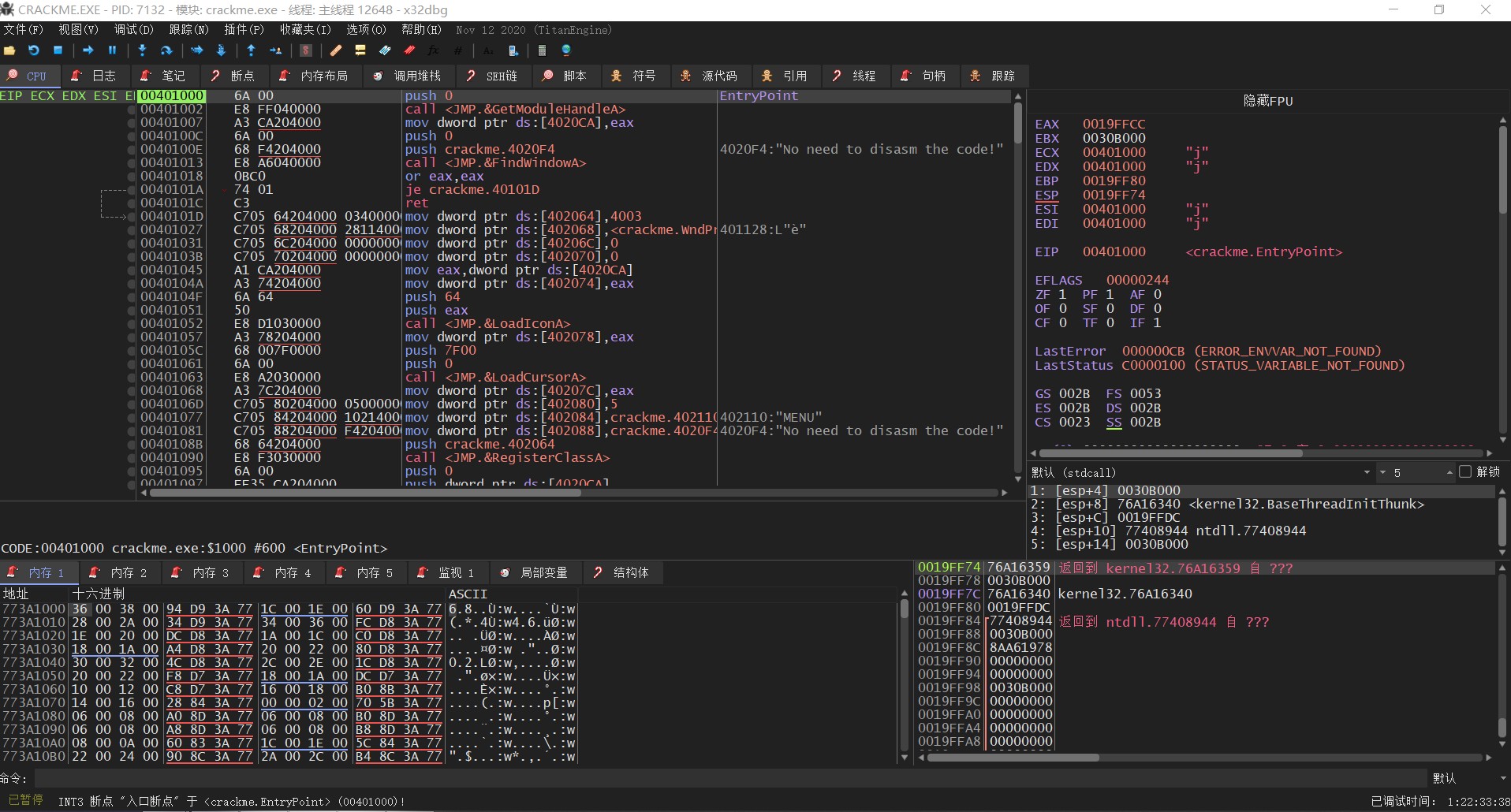Switch to the 内存布局 tab
Viewport: 1511px width, 812px height.
(315, 76)
